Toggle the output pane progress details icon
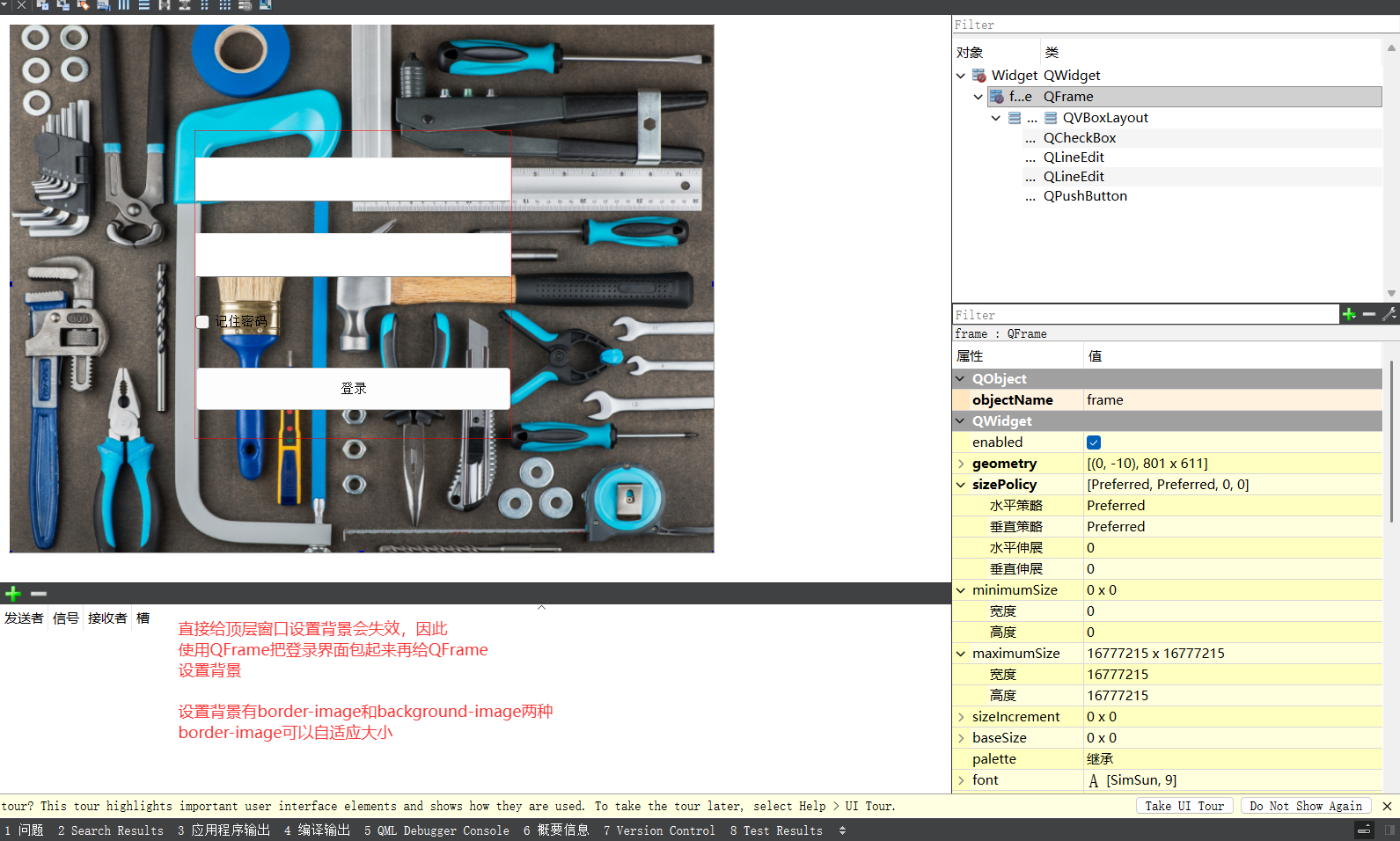 (x=1364, y=830)
